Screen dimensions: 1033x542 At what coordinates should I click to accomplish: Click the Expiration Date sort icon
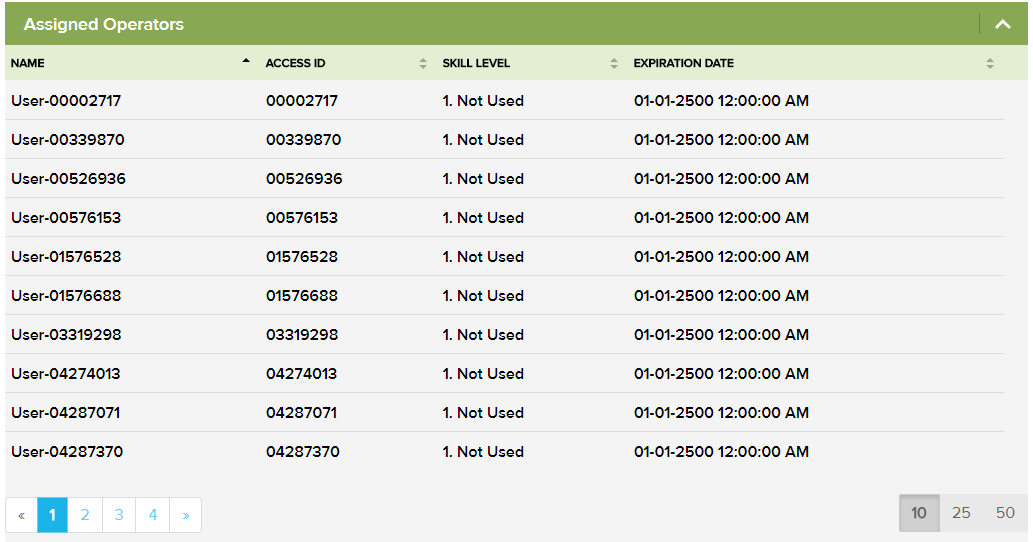[x=989, y=63]
